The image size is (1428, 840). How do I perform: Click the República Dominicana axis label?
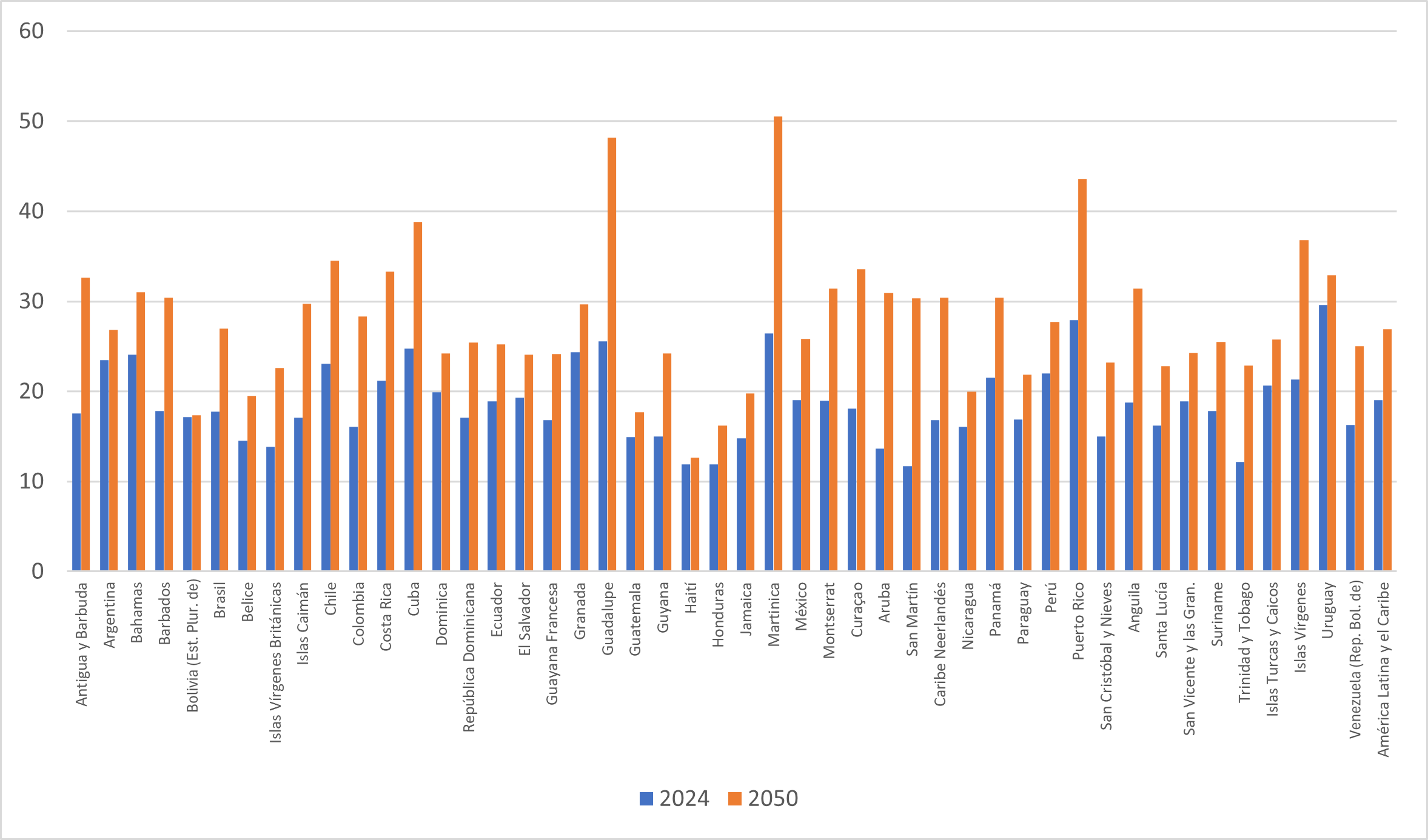coord(469,658)
